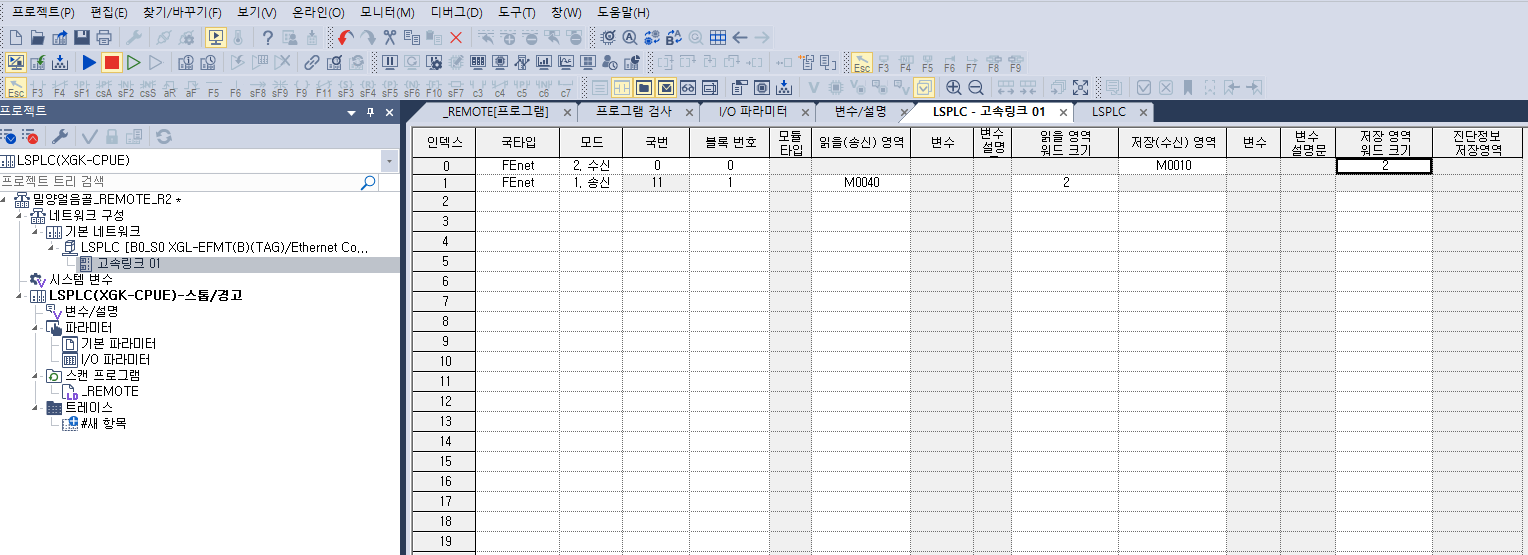
Task: Select the row header with index 5
Action: point(444,262)
